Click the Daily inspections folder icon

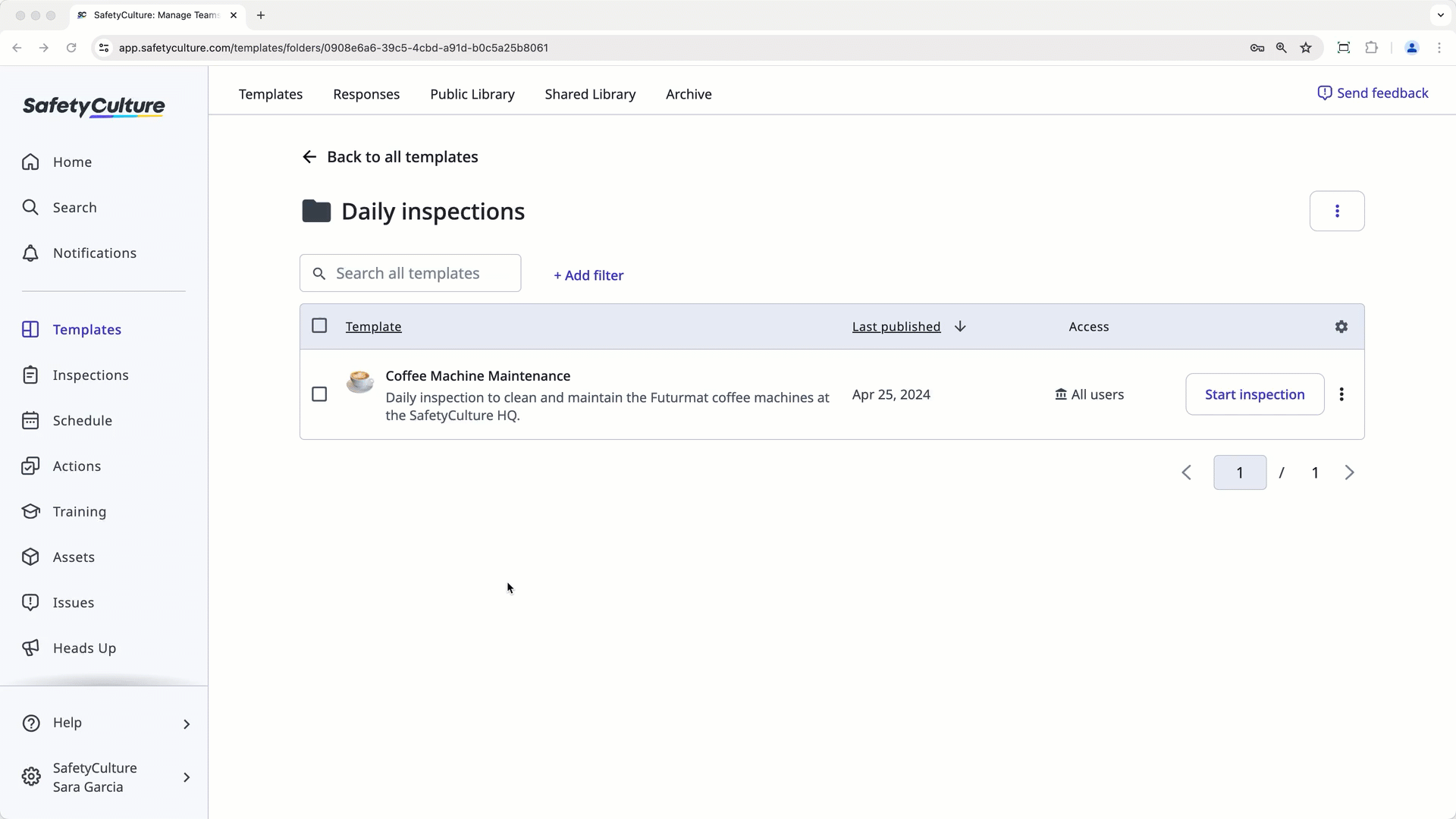316,211
